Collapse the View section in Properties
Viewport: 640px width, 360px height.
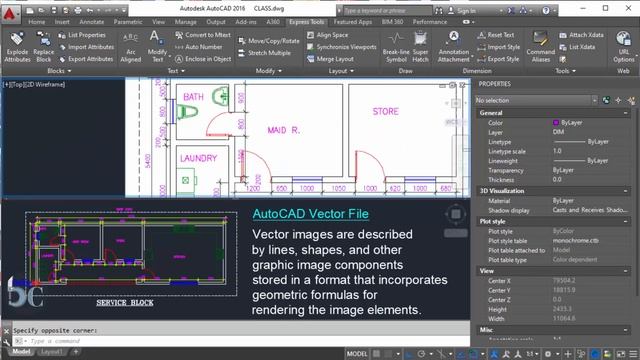[x=626, y=271]
